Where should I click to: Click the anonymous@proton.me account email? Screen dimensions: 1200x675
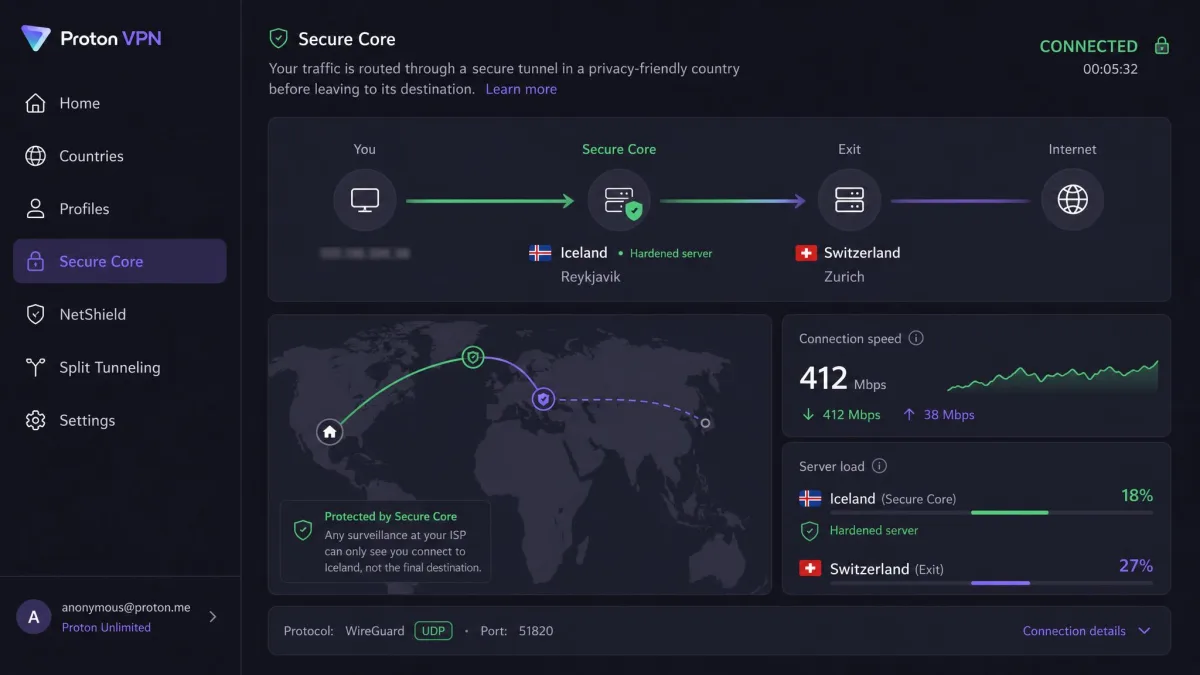[x=126, y=607]
